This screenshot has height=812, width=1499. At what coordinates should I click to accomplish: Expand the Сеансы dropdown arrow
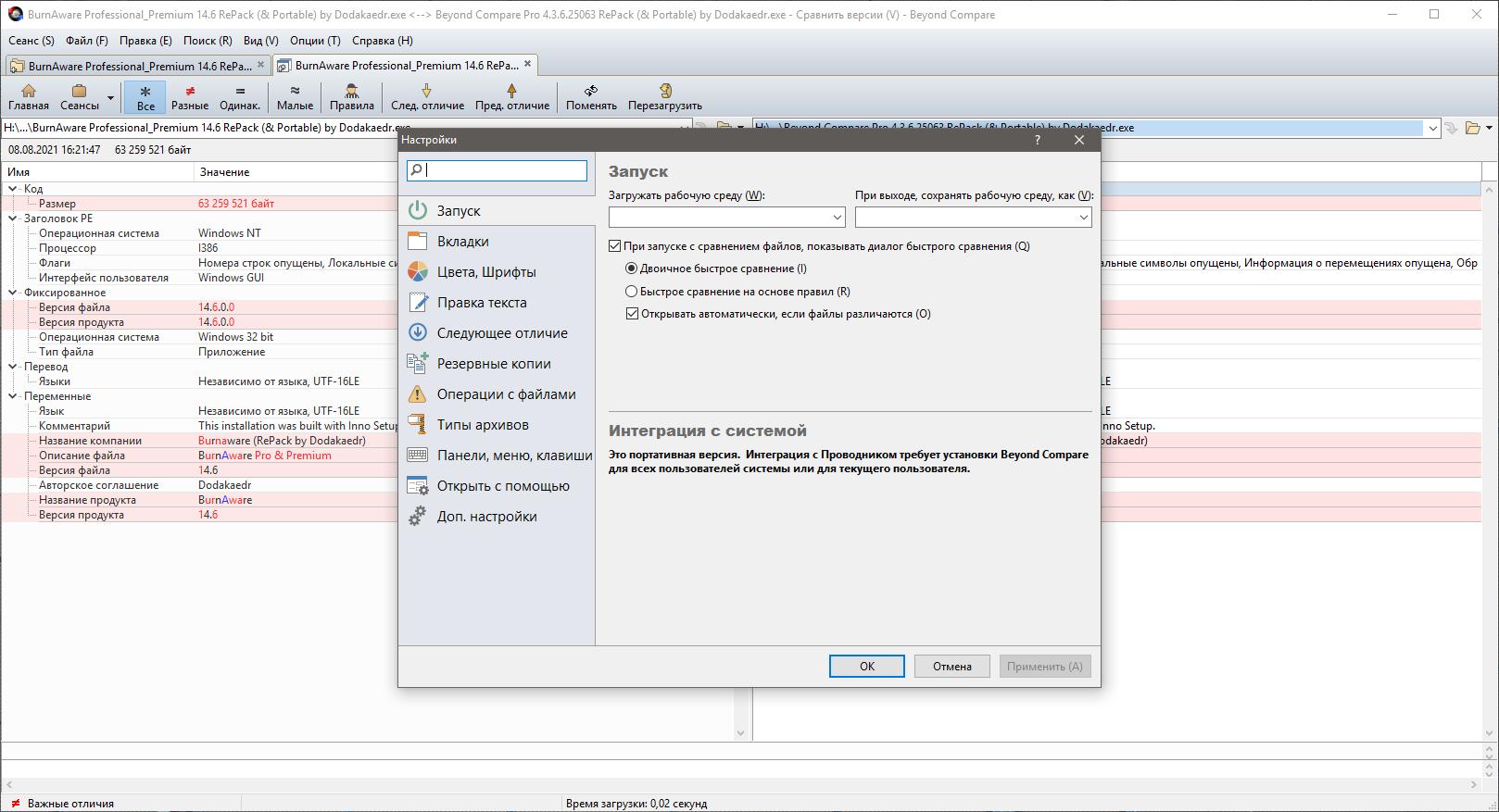coord(110,97)
